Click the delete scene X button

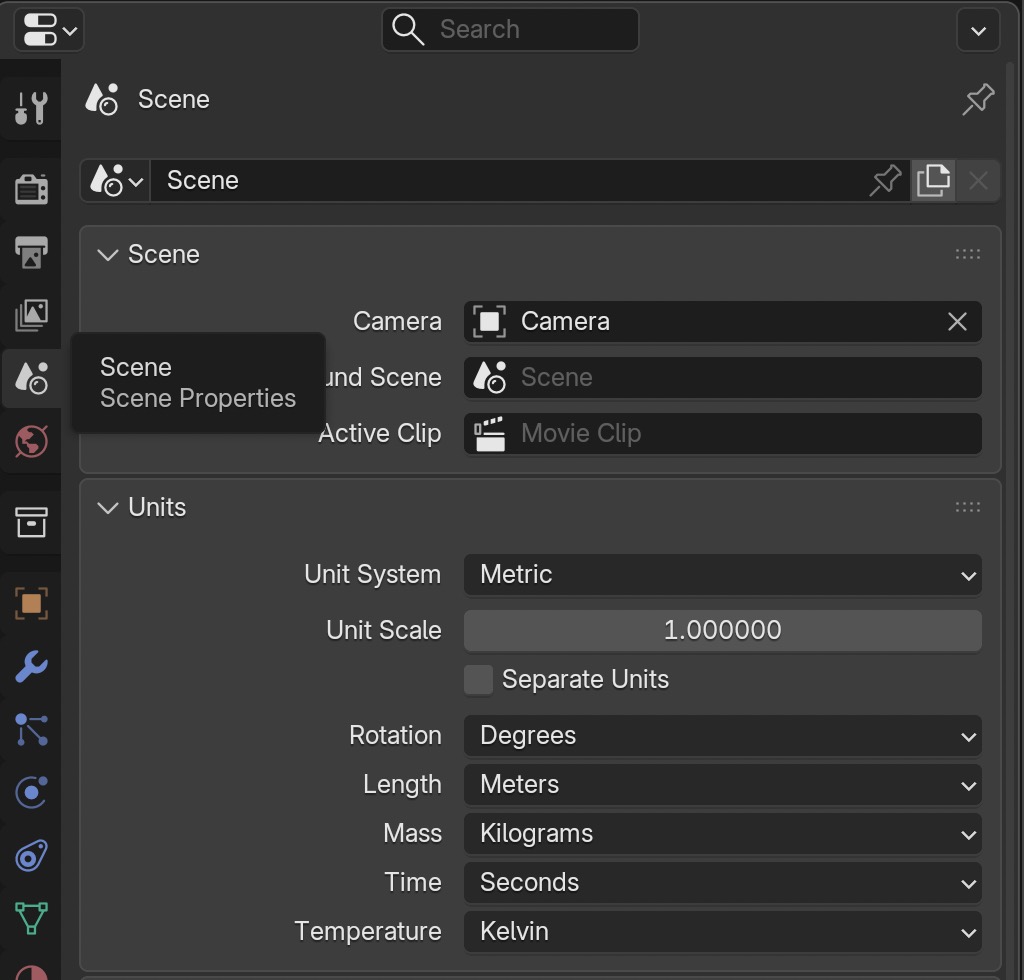coord(978,180)
